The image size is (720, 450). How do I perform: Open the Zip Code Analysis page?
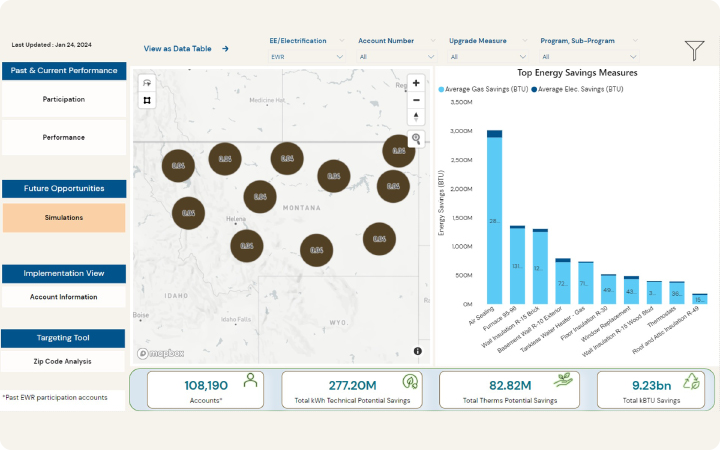pyautogui.click(x=64, y=361)
